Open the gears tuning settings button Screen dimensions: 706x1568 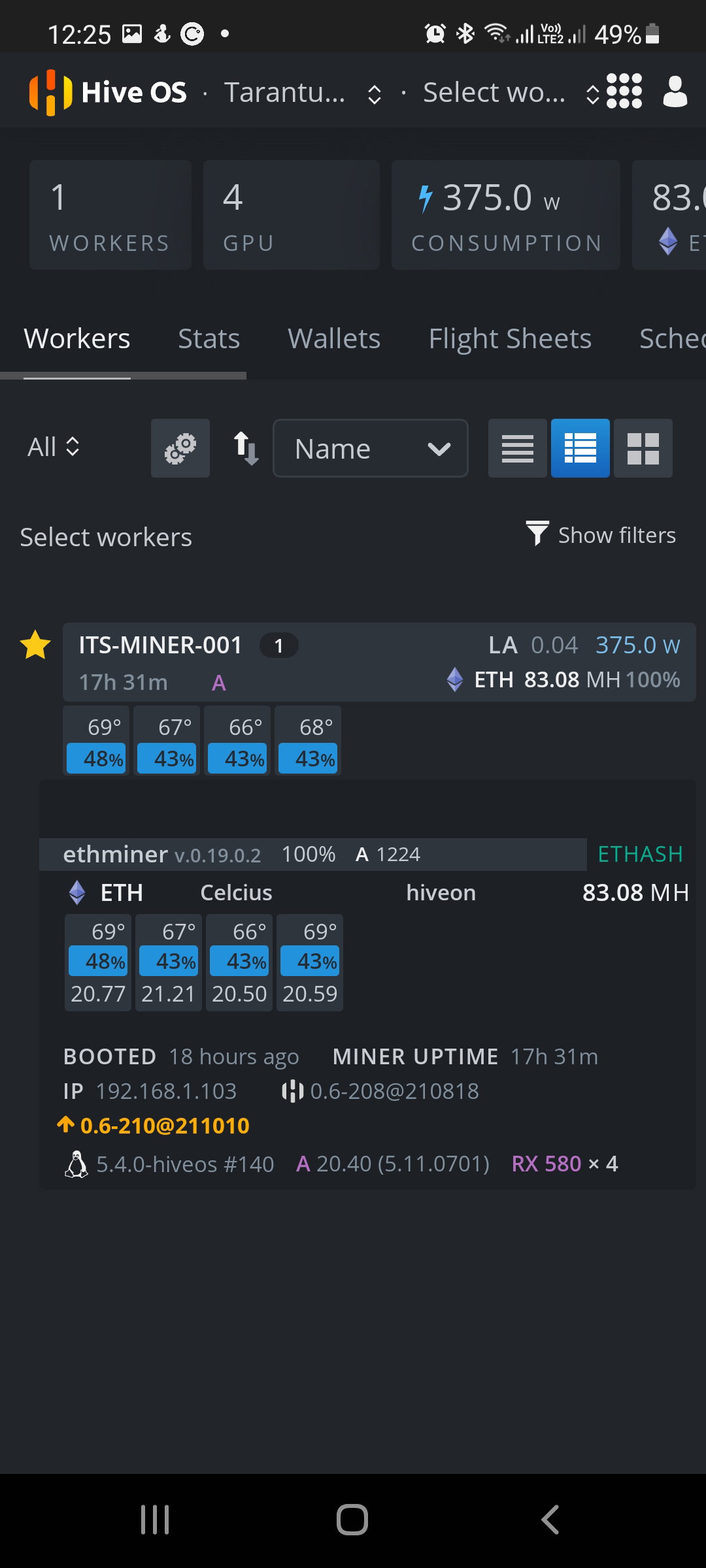(x=180, y=448)
